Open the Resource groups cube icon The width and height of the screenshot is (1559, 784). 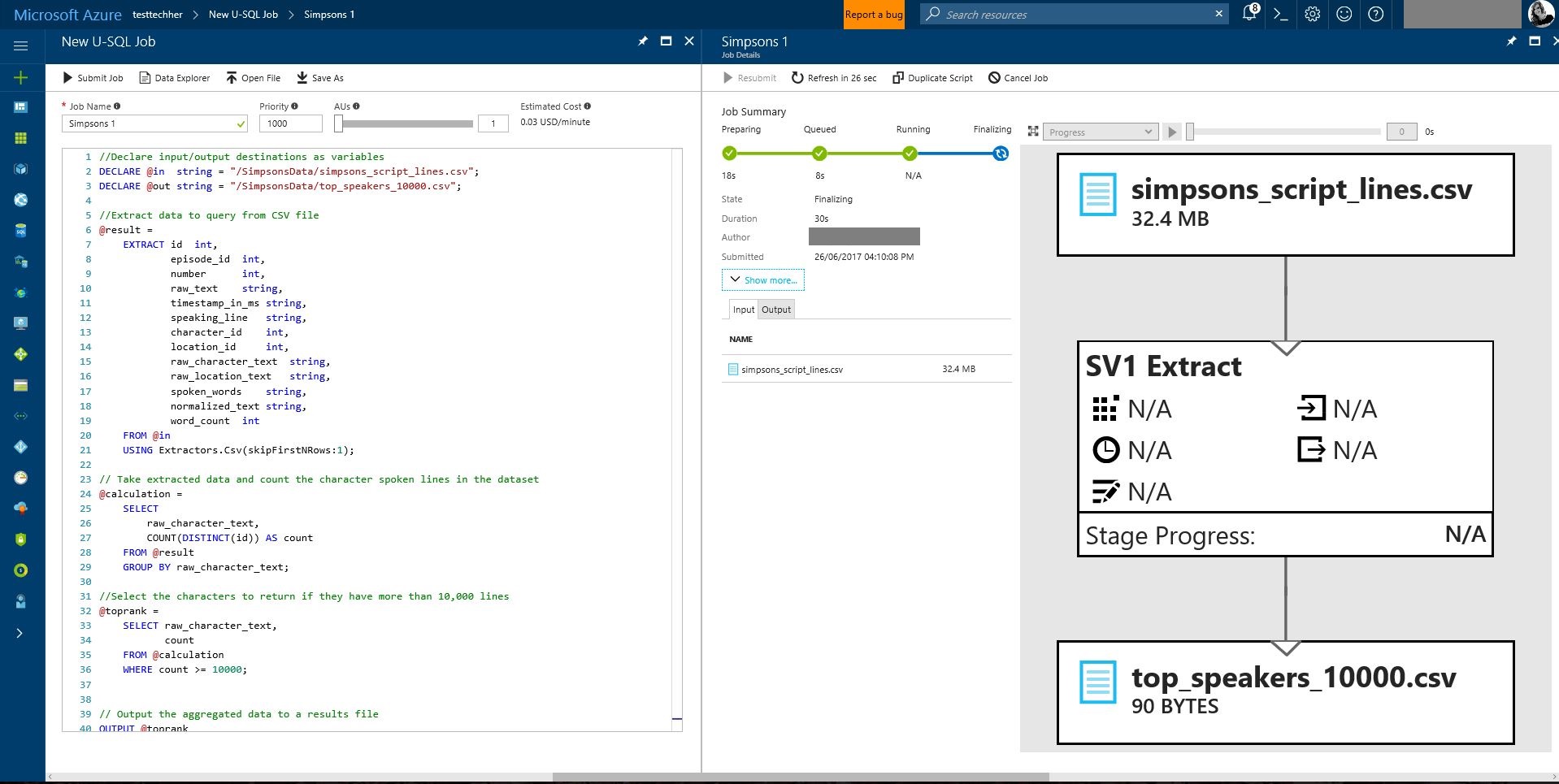click(21, 169)
